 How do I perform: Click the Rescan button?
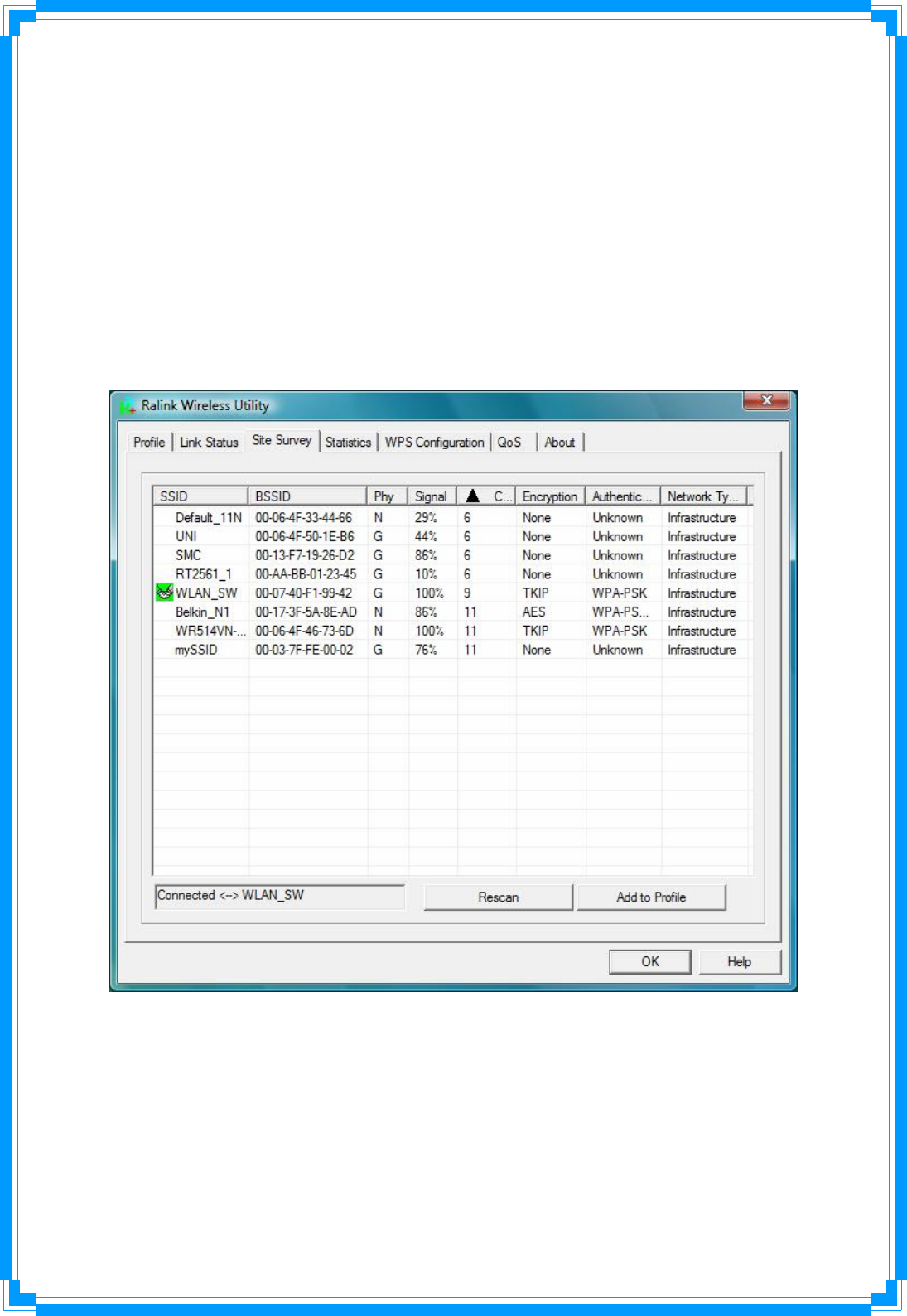498,897
